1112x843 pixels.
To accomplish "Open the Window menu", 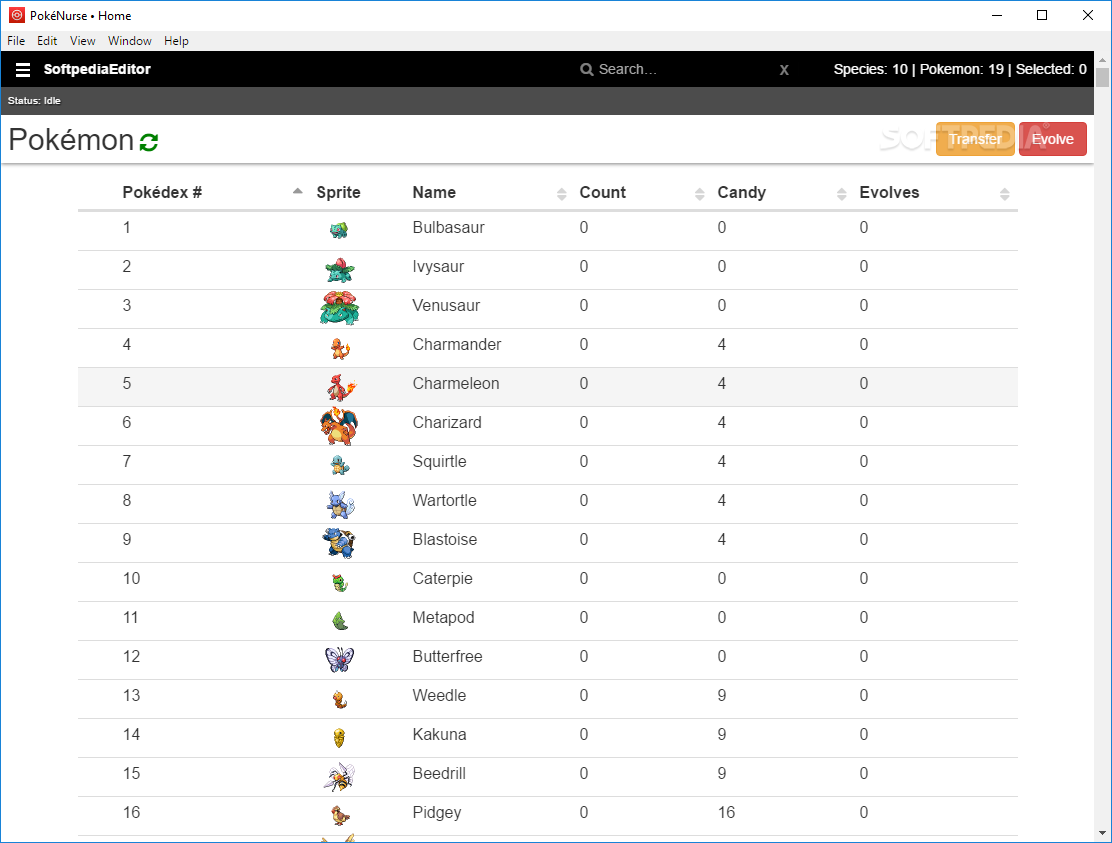I will click(x=130, y=40).
